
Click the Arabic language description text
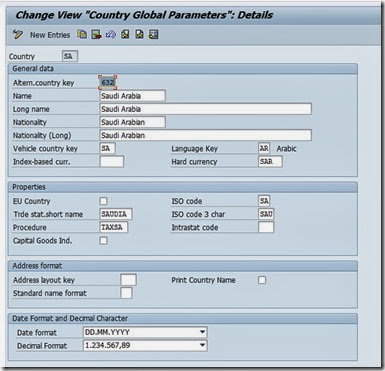286,149
